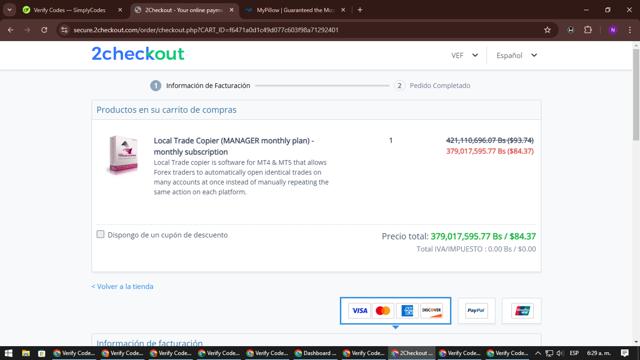Viewport: 640px width, 360px height.
Task: Go back to previous page
Action: [x=11, y=30]
